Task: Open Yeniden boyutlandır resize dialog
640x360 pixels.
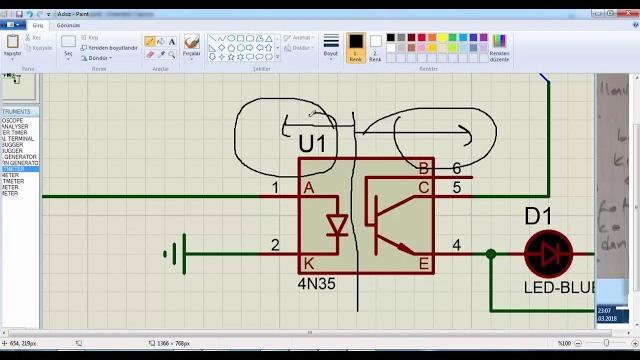Action: tap(109, 48)
